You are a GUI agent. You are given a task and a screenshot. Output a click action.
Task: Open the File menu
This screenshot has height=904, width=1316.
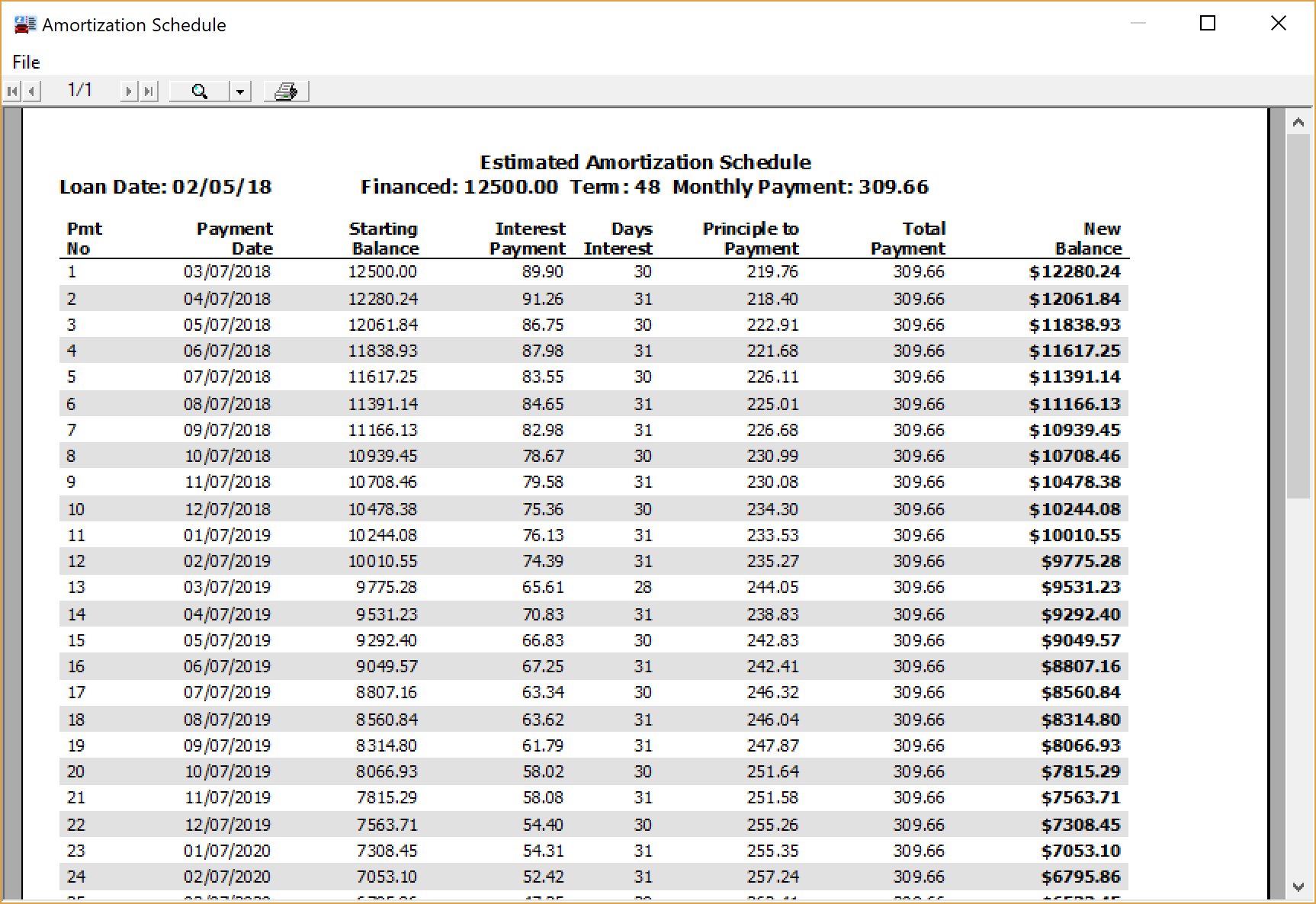(26, 63)
